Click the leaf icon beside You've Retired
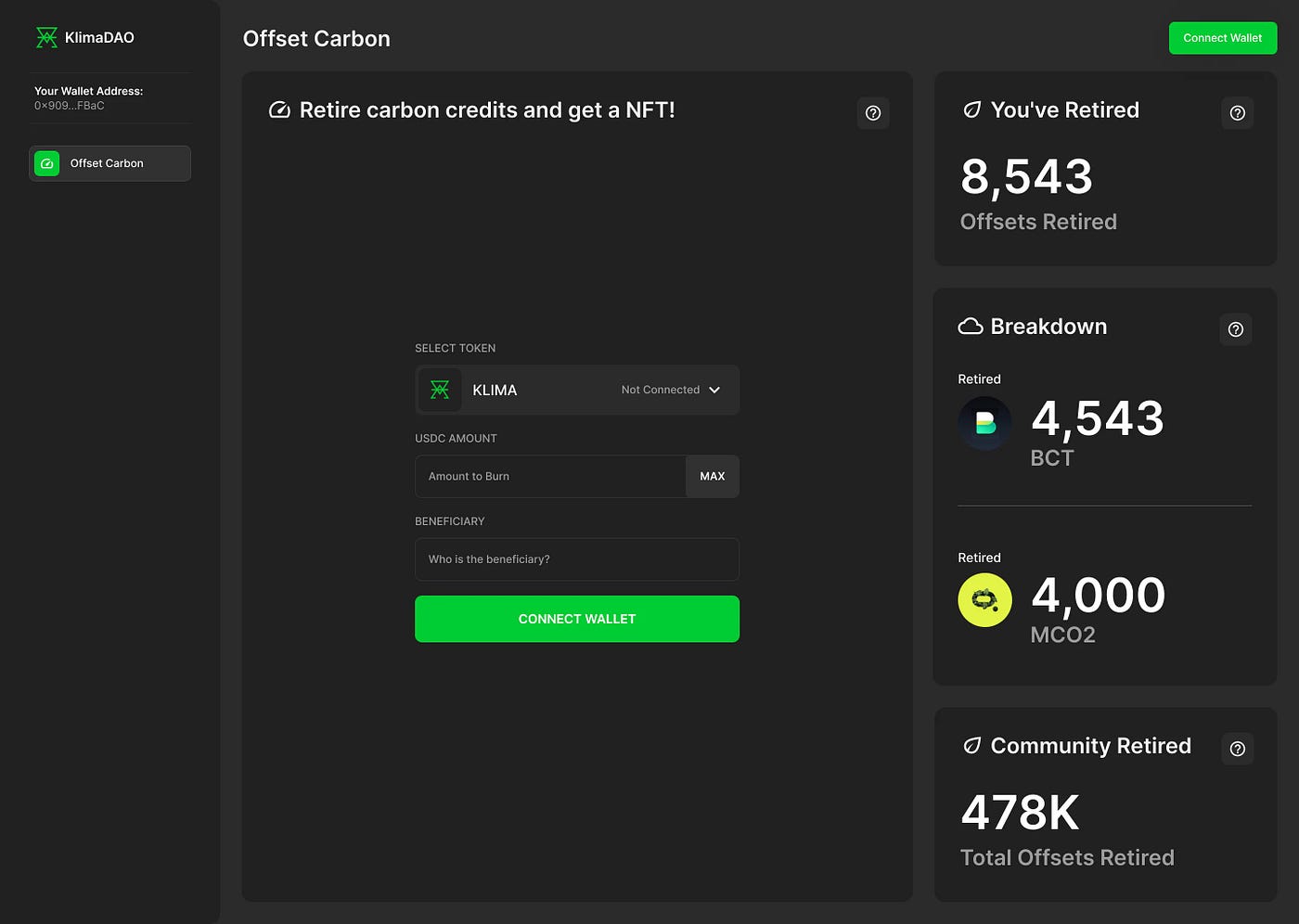This screenshot has height=924, width=1299. pyautogui.click(x=971, y=110)
